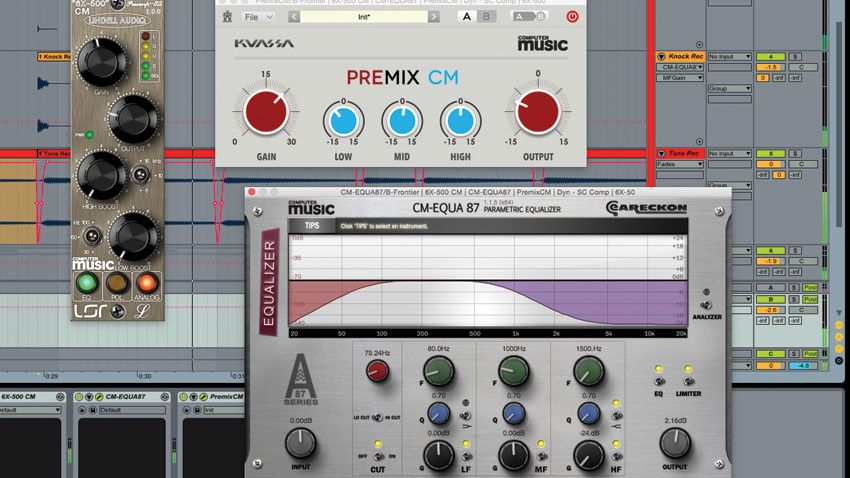The height and width of the screenshot is (478, 850).
Task: Toggle the EQ switch in CM-EQUA 87
Action: tap(659, 382)
